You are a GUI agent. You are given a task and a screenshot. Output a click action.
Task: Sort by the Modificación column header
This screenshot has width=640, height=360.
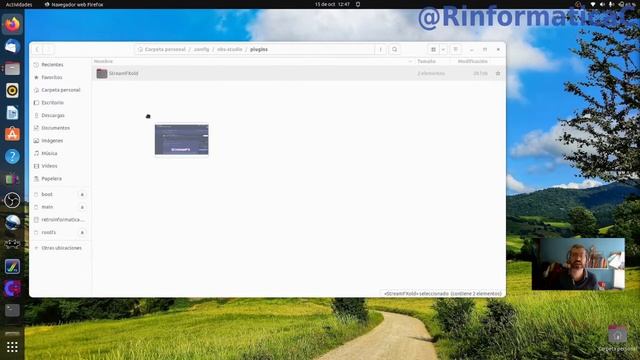tap(473, 61)
